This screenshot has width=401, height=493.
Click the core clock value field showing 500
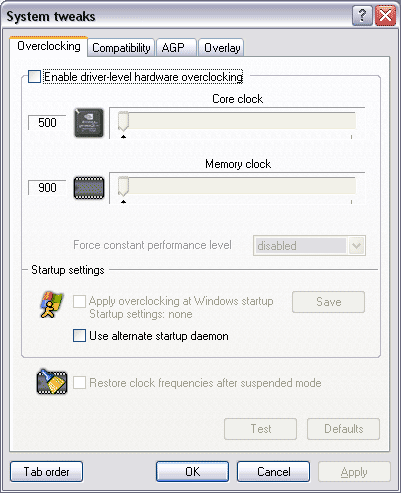(x=47, y=123)
